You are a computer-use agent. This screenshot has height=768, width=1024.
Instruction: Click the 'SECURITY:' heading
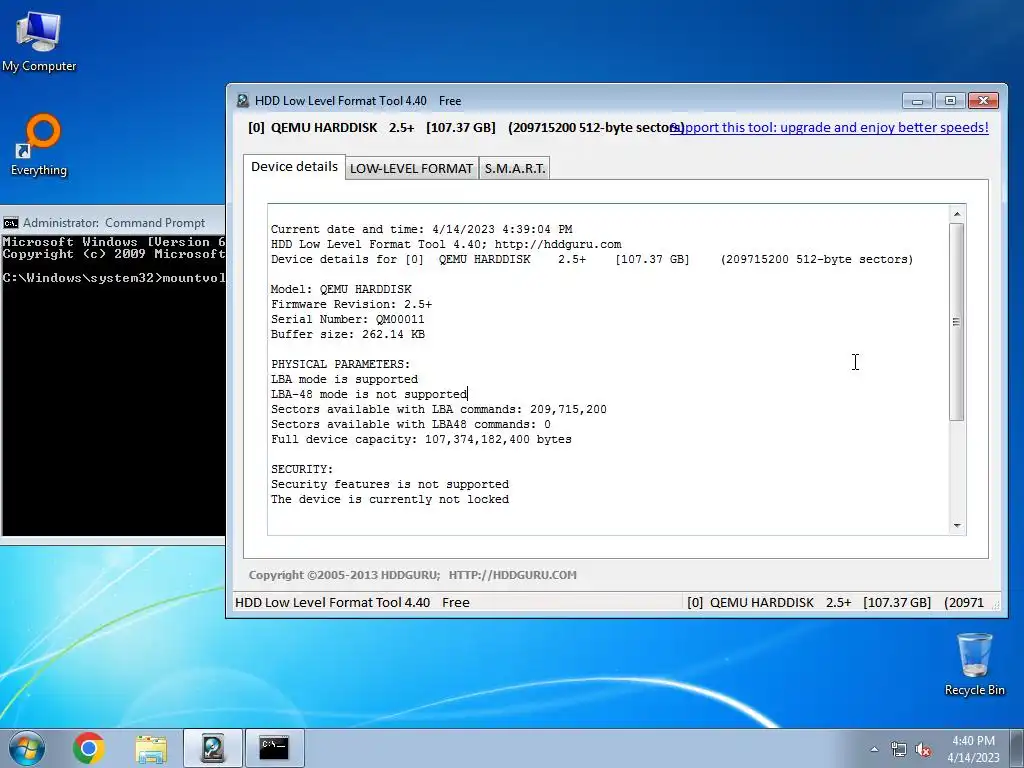click(x=302, y=470)
